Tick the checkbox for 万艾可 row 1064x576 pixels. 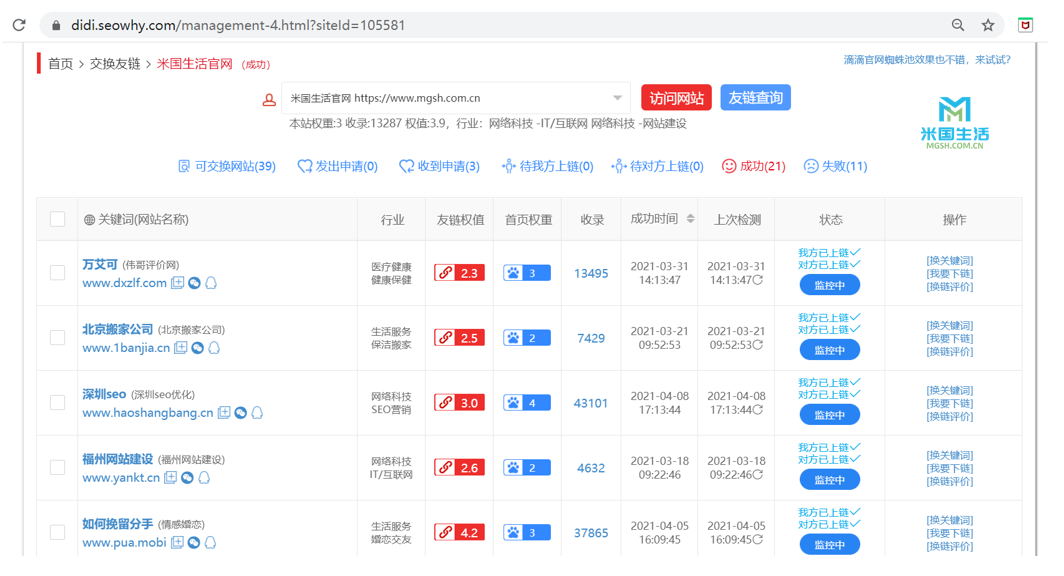click(x=58, y=273)
